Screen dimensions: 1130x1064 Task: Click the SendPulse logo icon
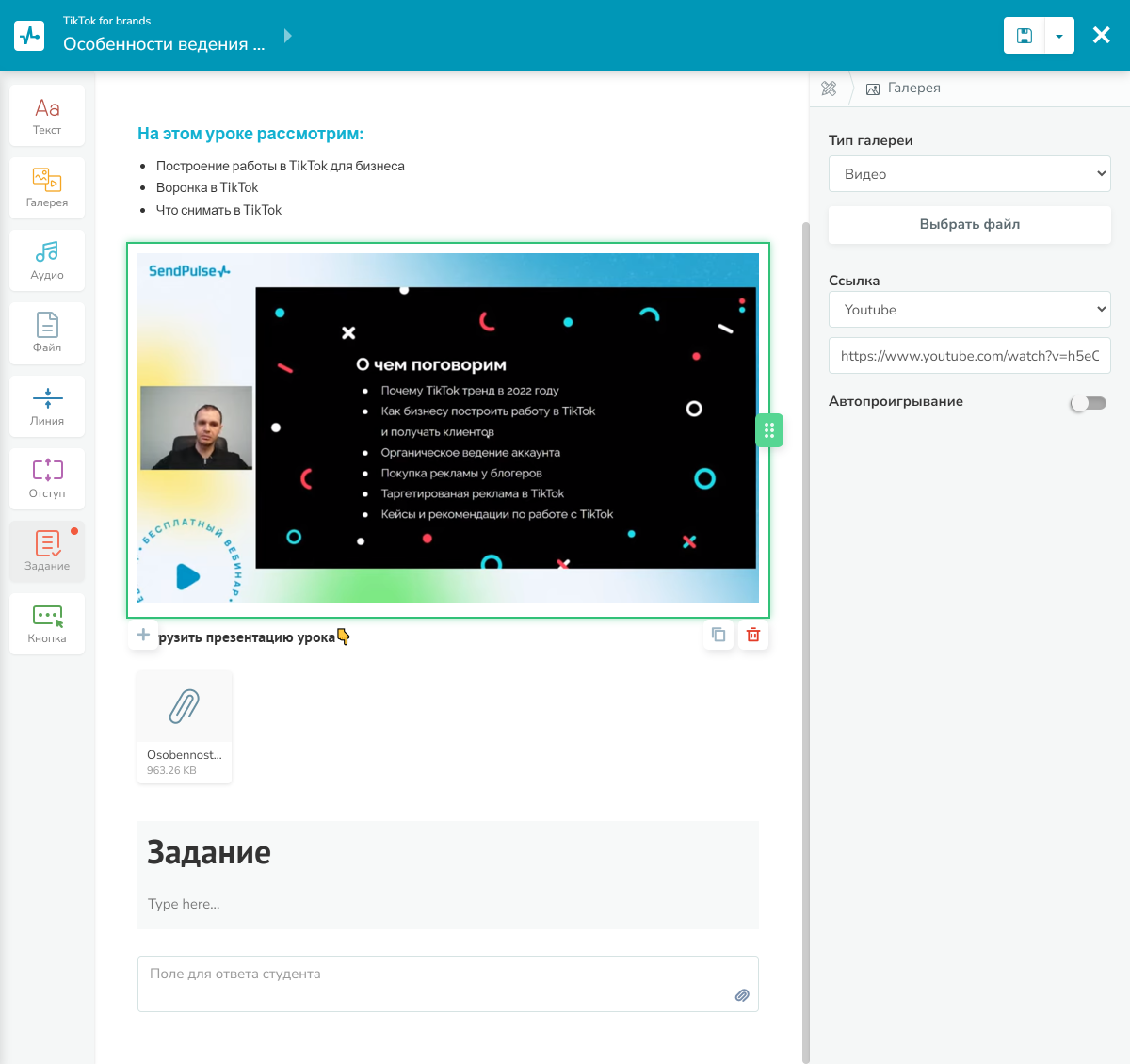(29, 36)
